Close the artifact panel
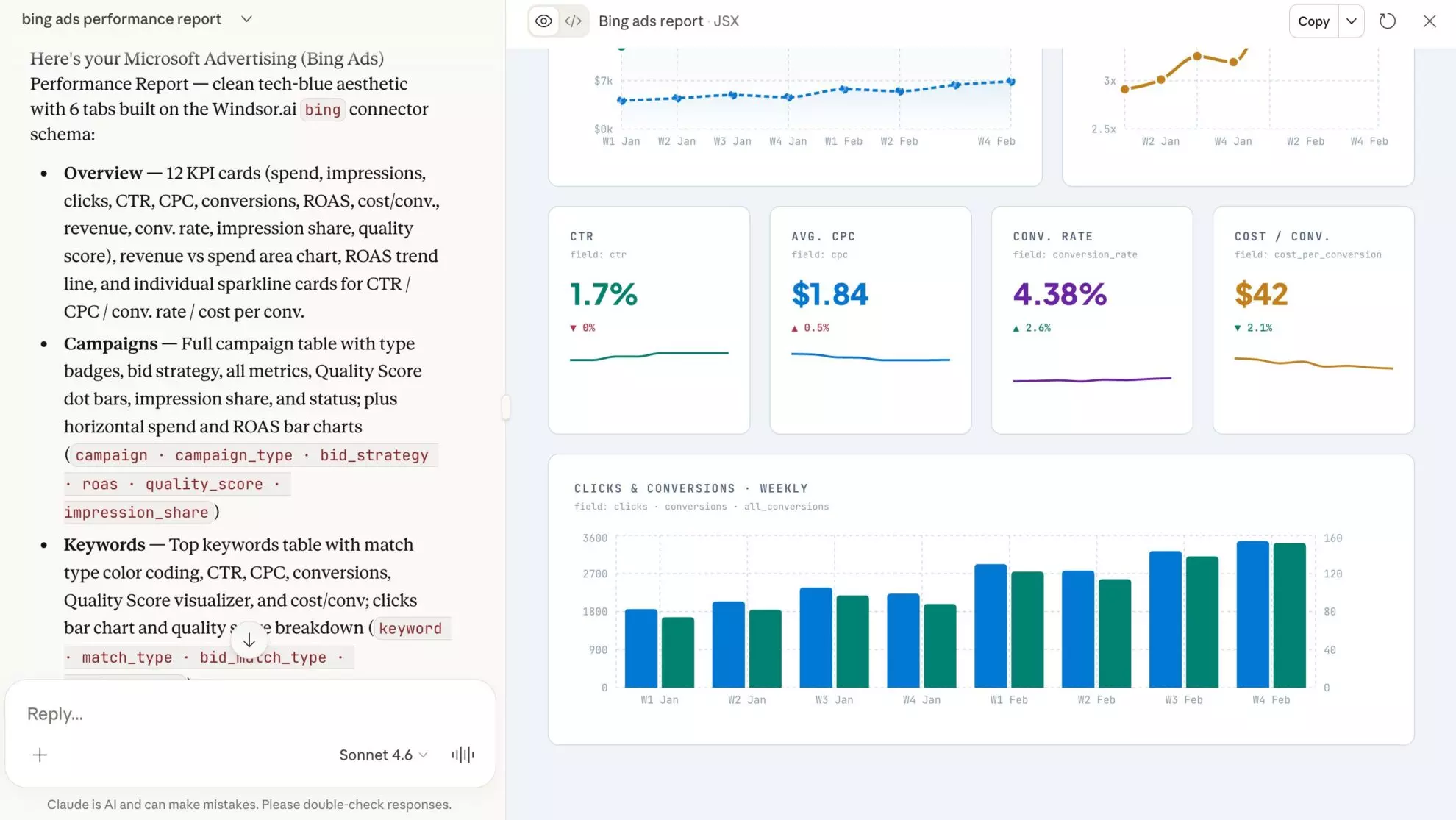The image size is (1456, 820). click(x=1430, y=21)
